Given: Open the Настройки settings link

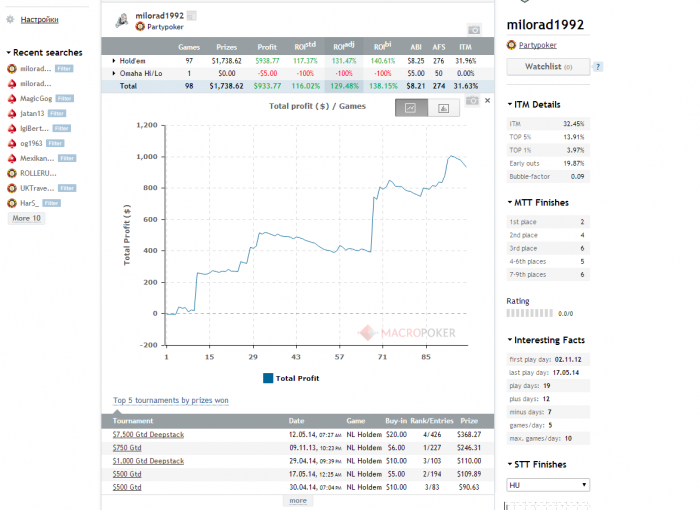Looking at the screenshot, I should pyautogui.click(x=39, y=20).
